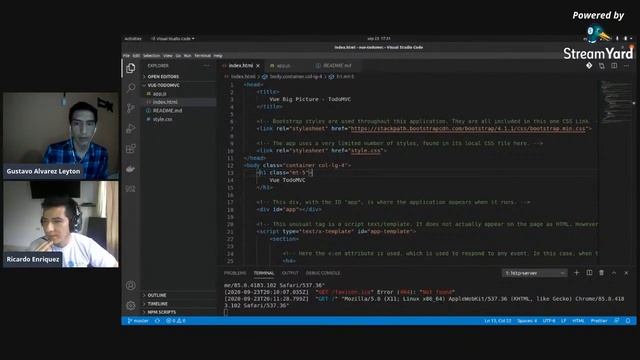Switch to the Problems panel tab
This screenshot has width=640, height=360.
click(x=235, y=273)
